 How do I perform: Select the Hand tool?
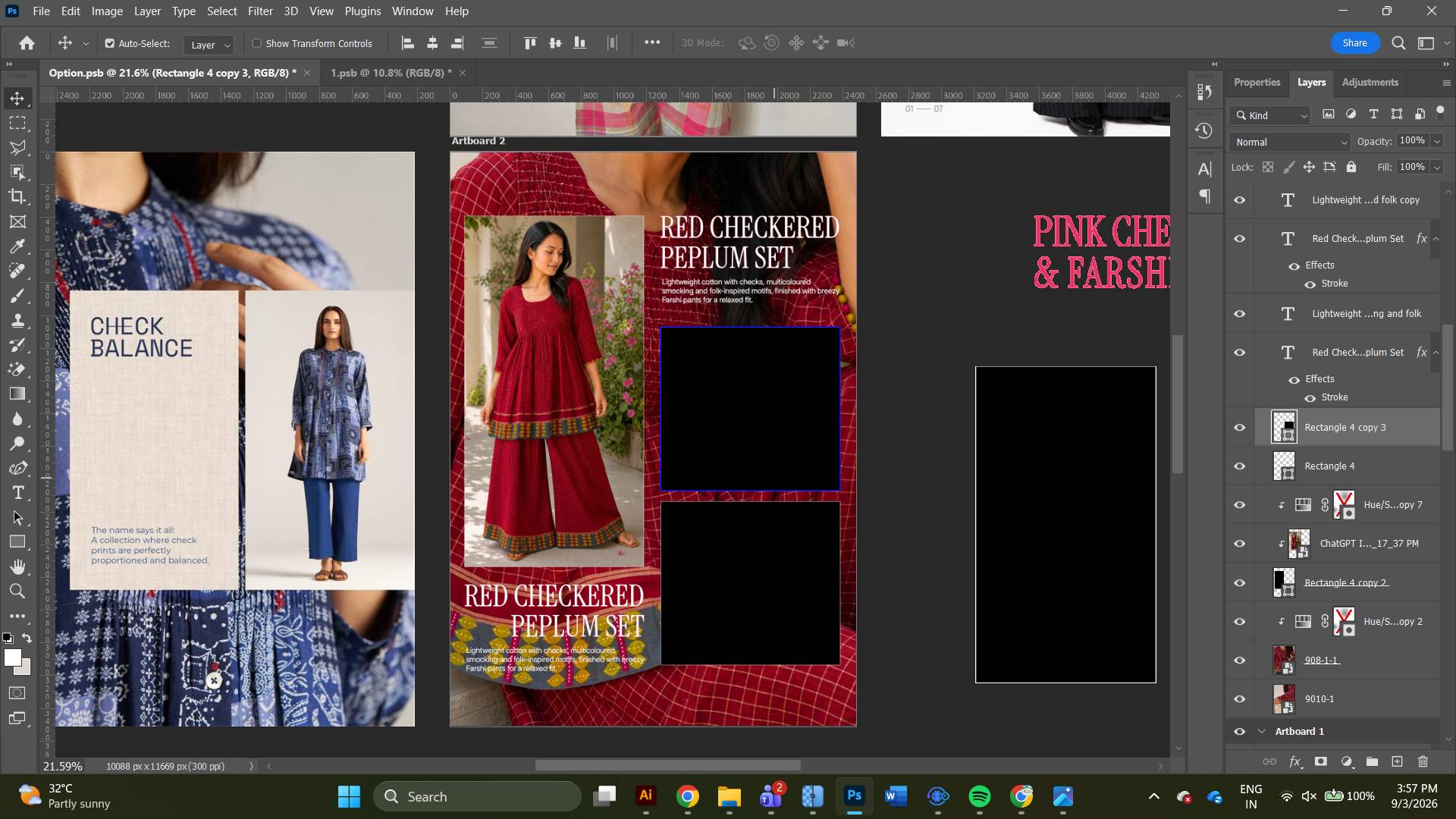click(x=17, y=566)
